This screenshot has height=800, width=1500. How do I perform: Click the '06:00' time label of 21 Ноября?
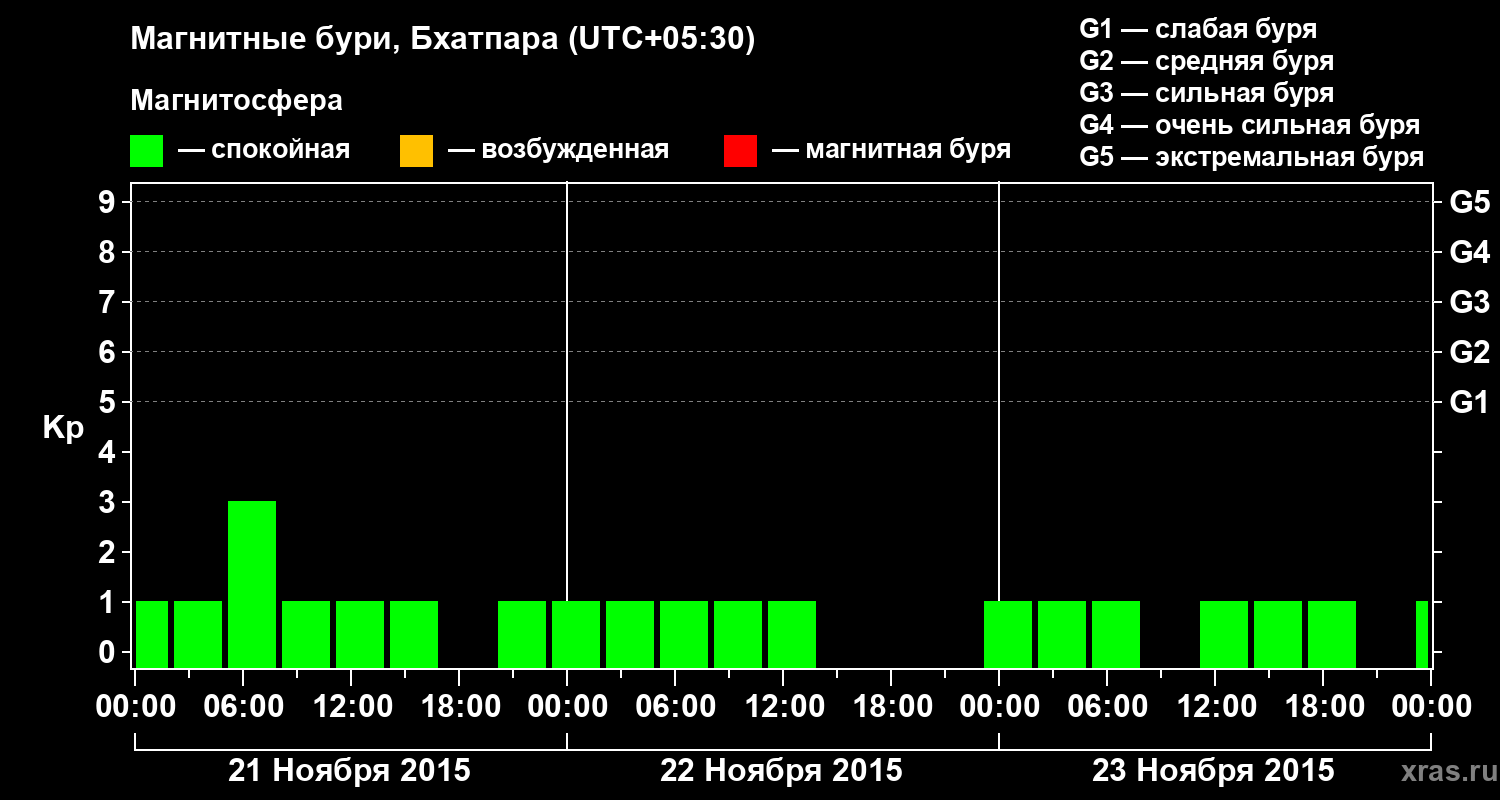(243, 707)
